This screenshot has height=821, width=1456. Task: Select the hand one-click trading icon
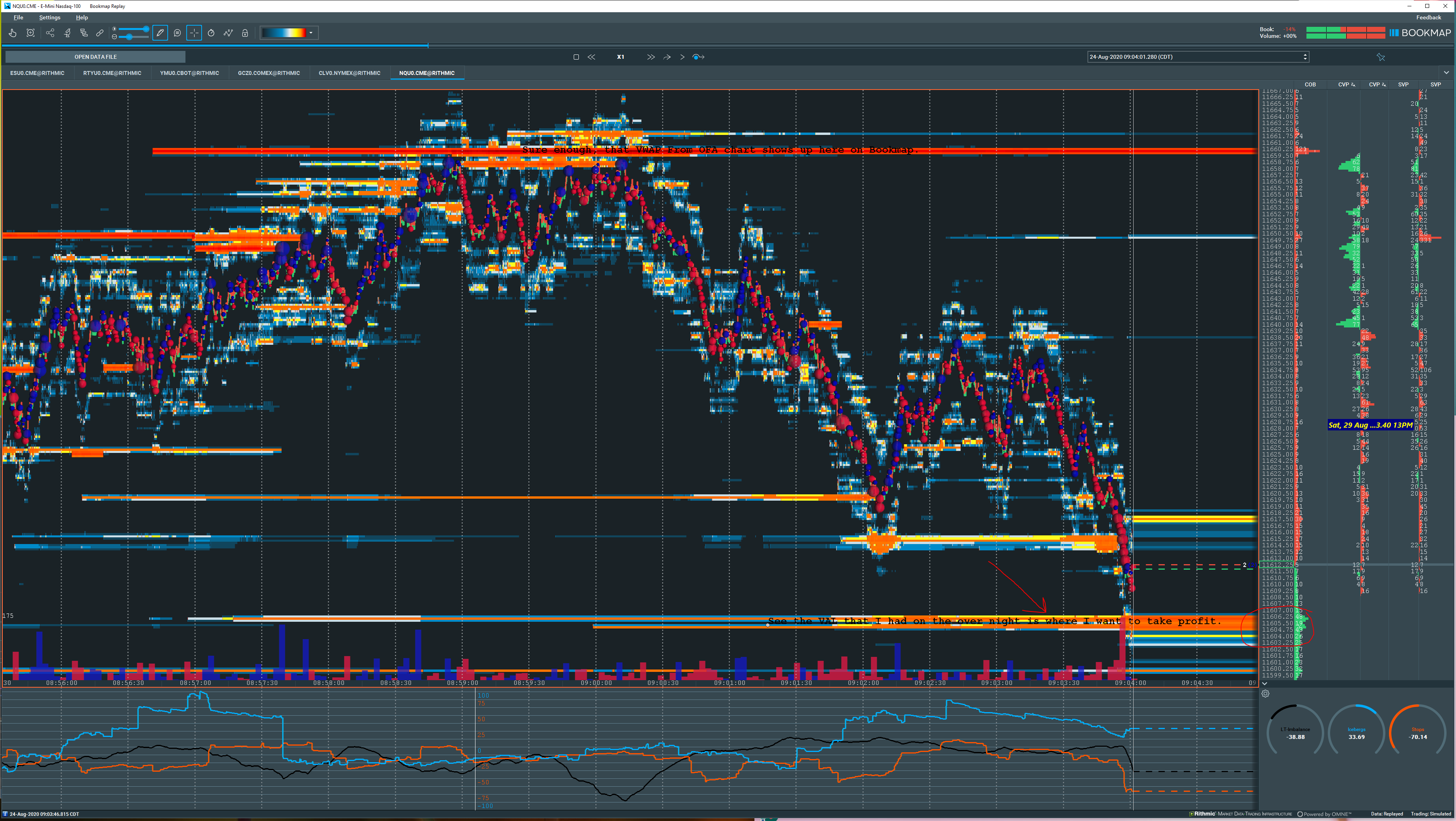tap(13, 33)
